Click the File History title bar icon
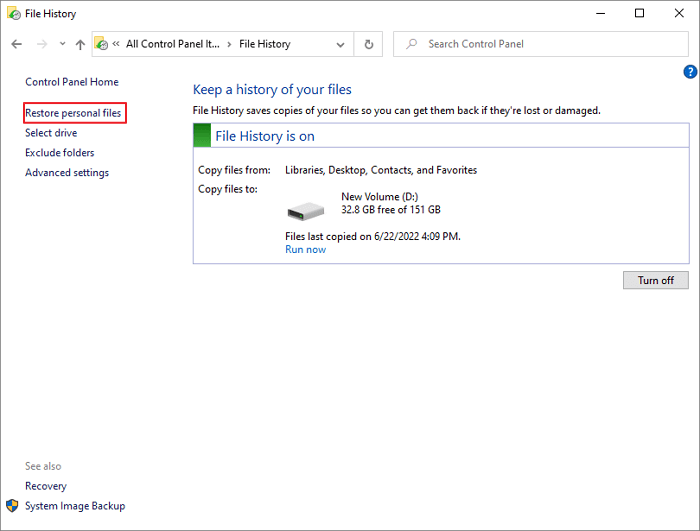 click(x=13, y=14)
